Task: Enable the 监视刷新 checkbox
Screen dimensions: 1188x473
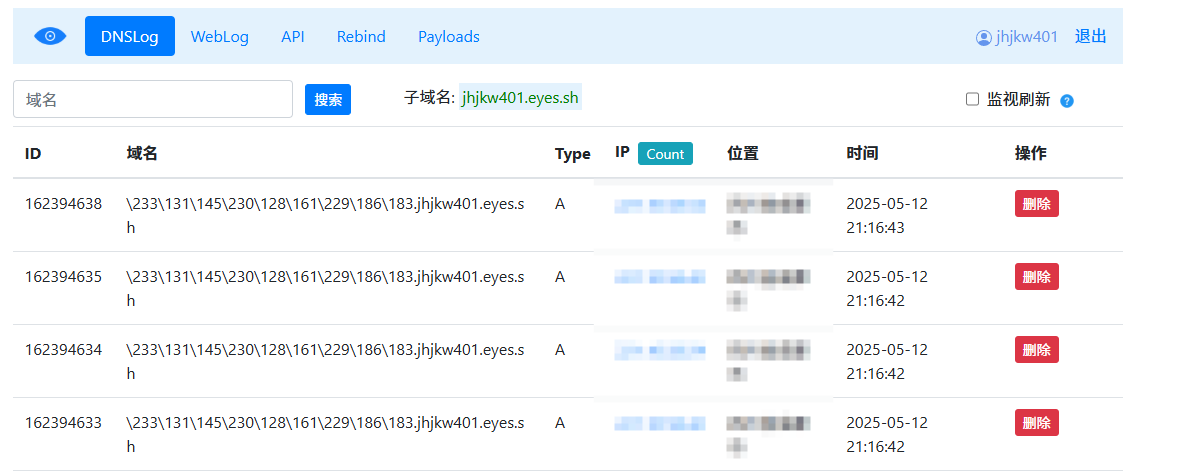Action: pyautogui.click(x=972, y=99)
